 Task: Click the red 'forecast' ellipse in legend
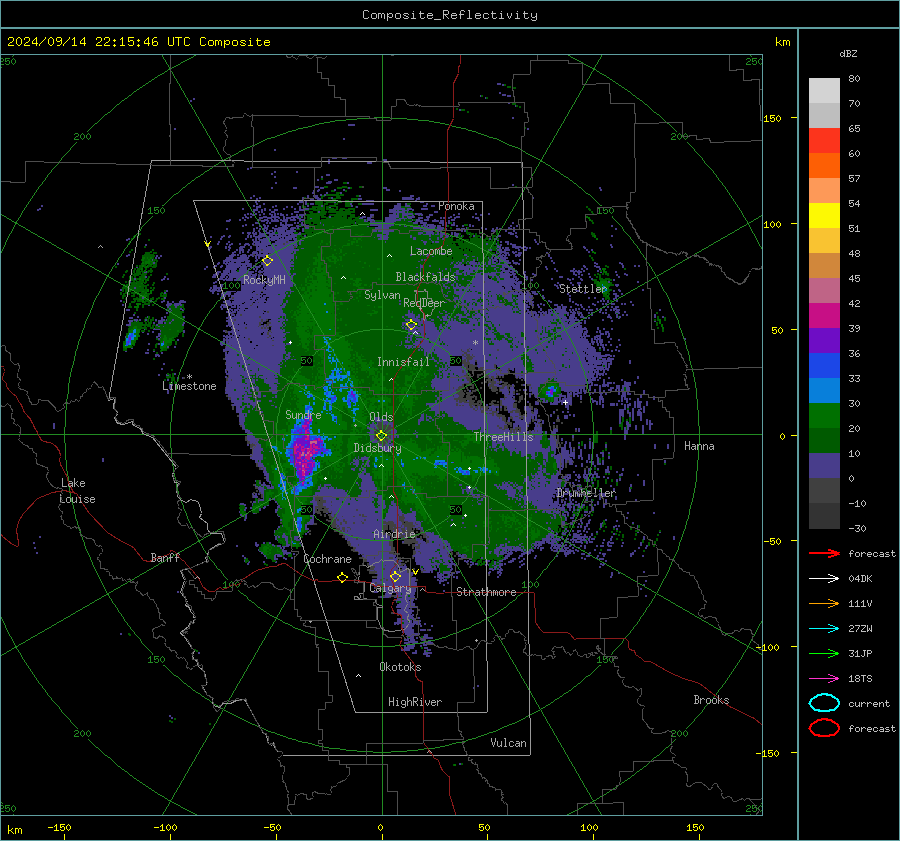point(824,728)
